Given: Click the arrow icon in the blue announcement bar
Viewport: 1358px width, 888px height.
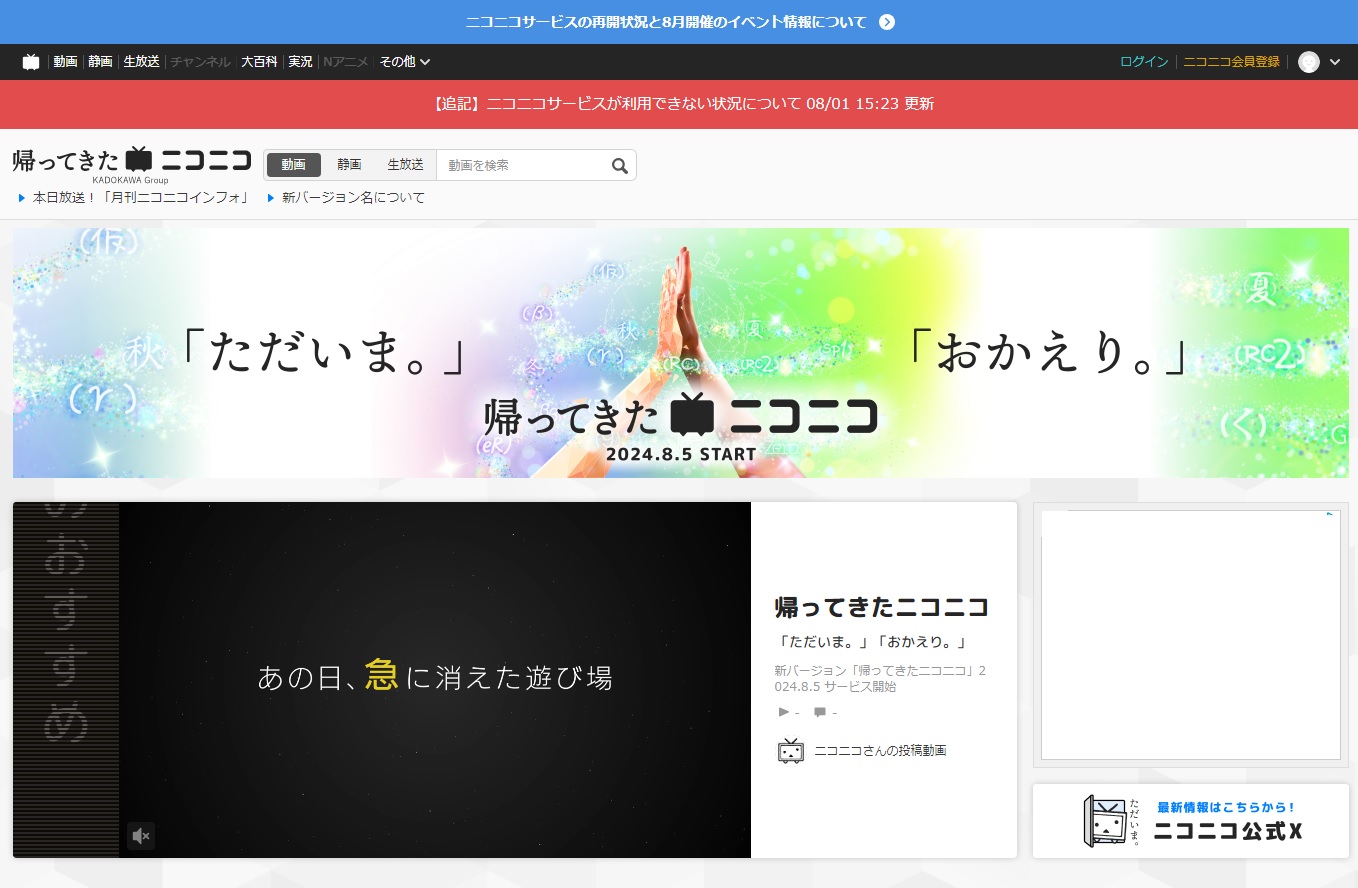Looking at the screenshot, I should click(887, 22).
